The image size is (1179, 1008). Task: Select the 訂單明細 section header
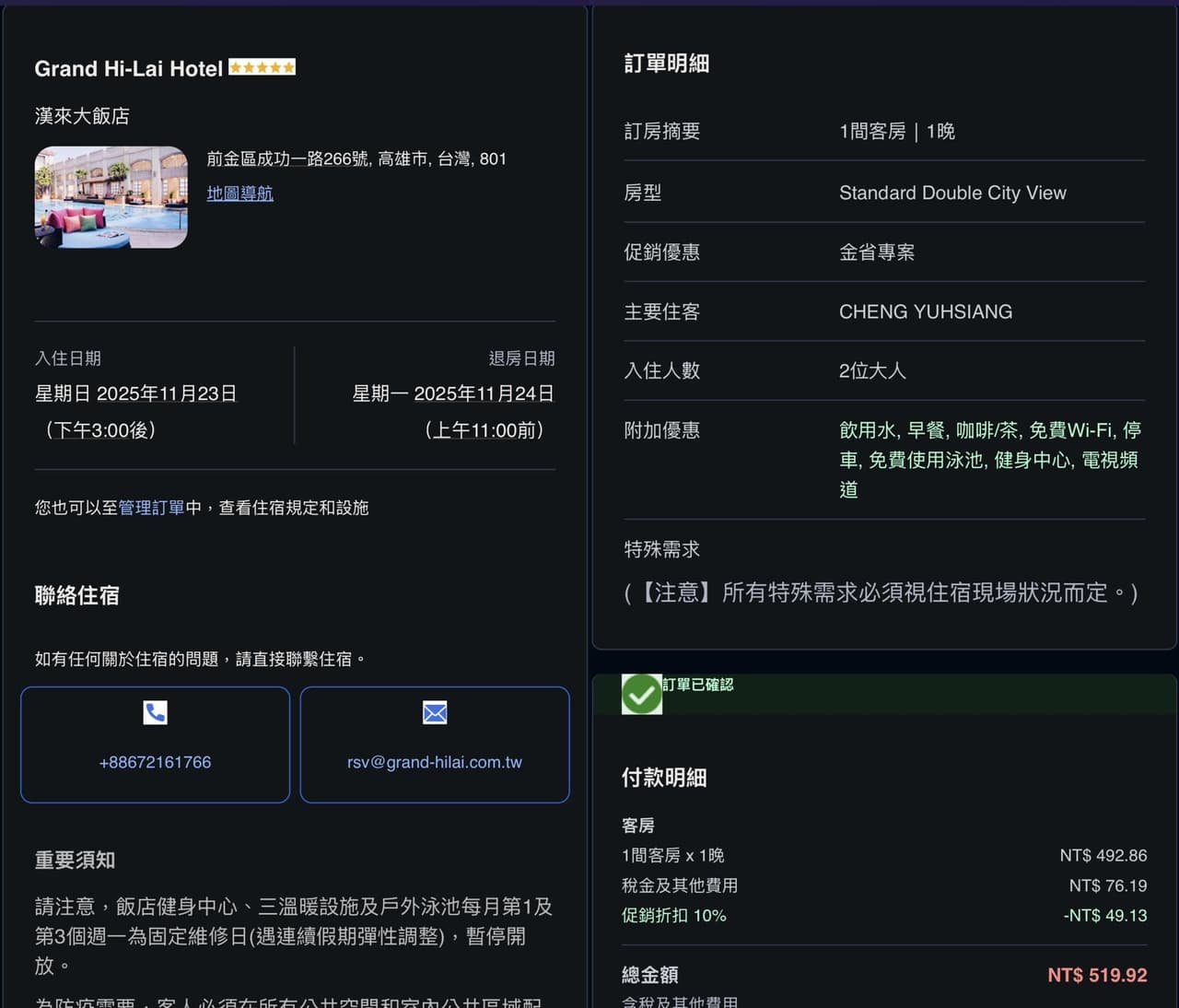666,64
